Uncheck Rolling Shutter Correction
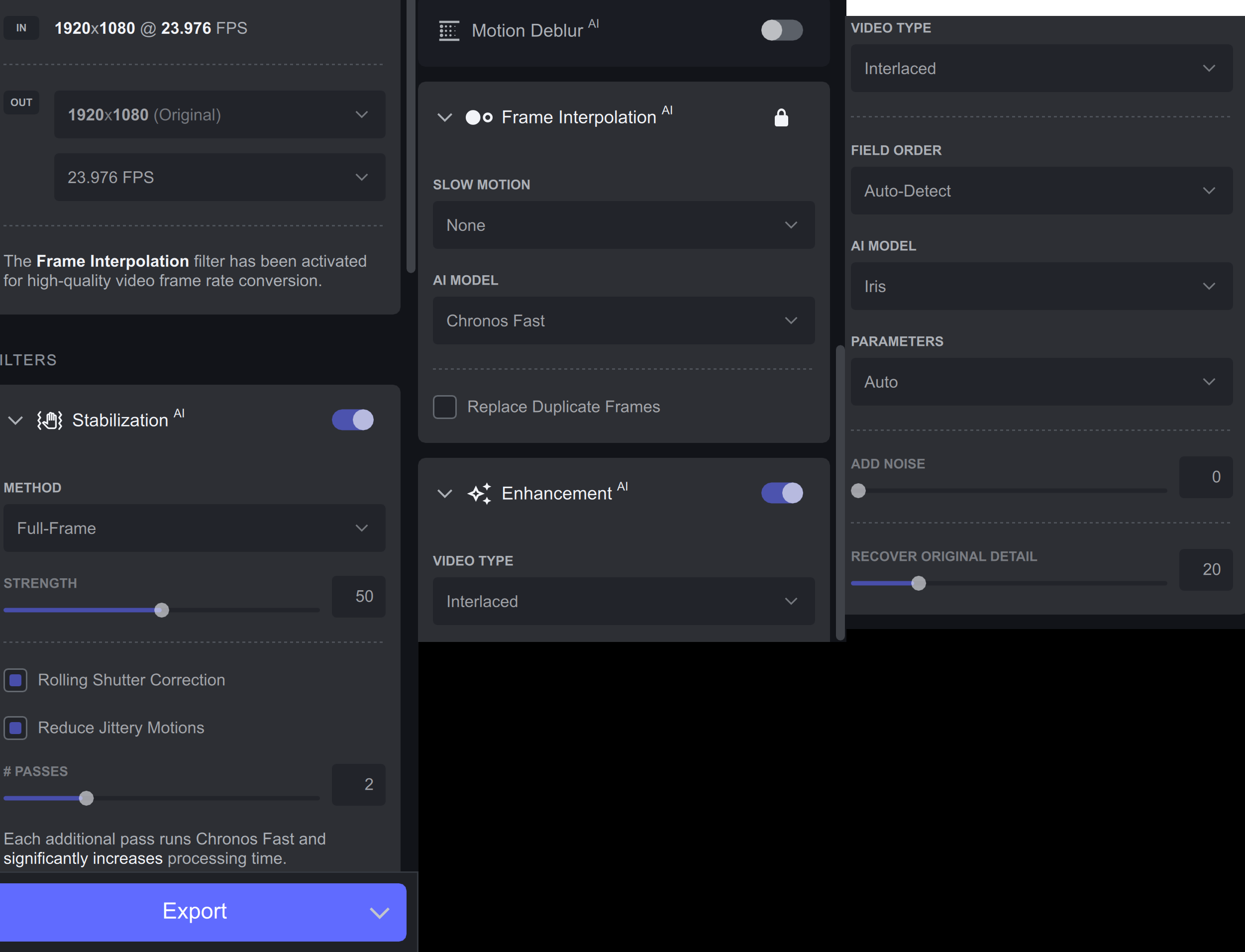The height and width of the screenshot is (952, 1245). (x=16, y=680)
